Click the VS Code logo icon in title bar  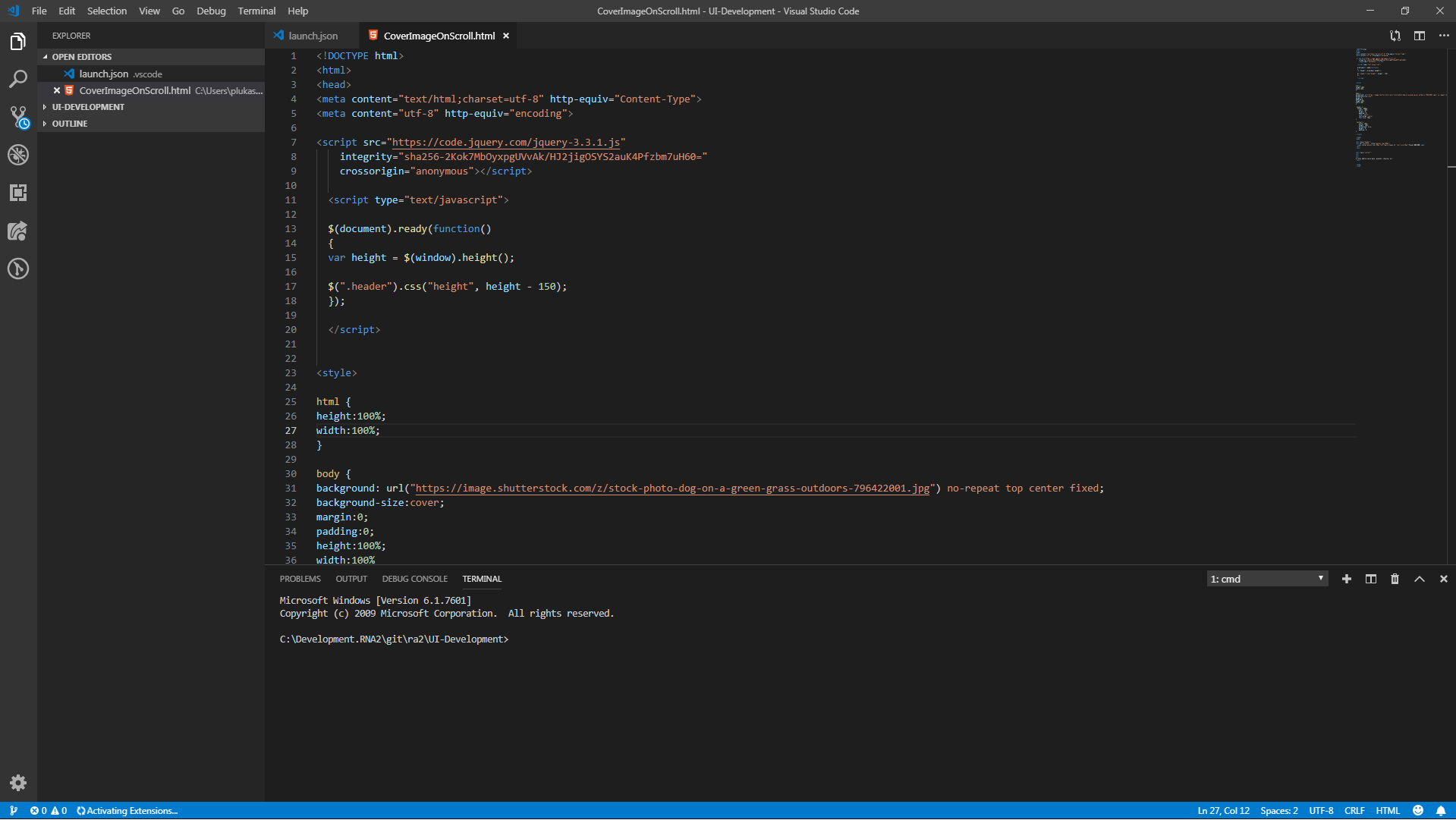pos(13,11)
